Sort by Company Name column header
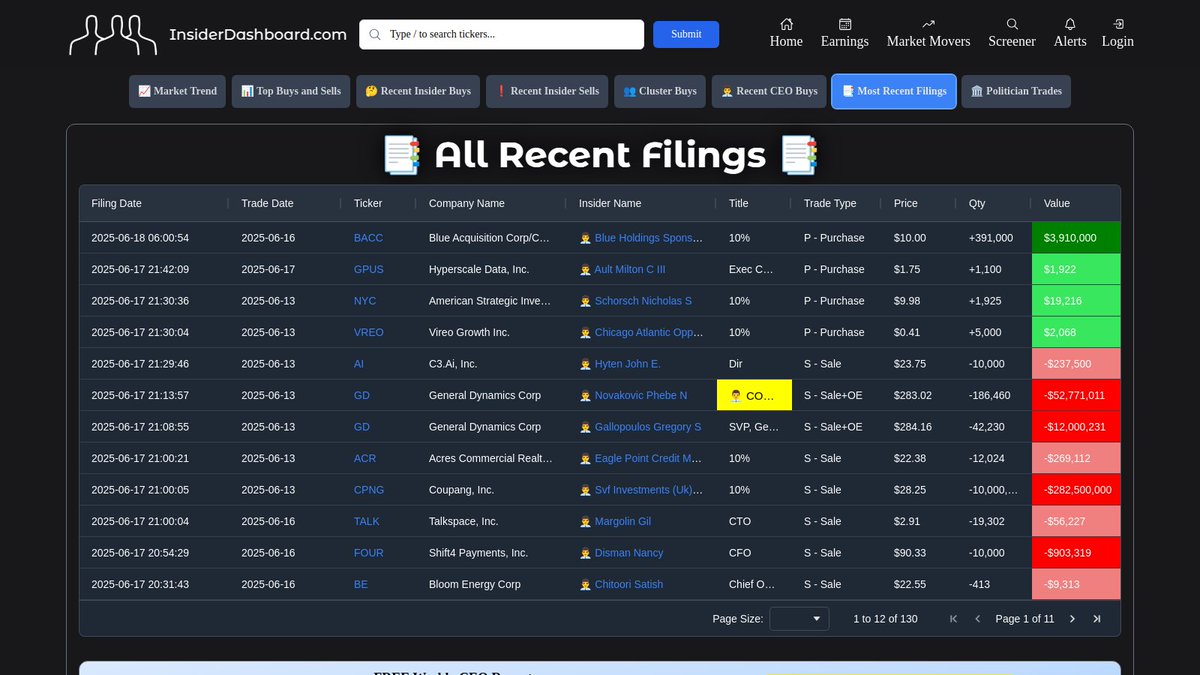The height and width of the screenshot is (675, 1200). [x=466, y=203]
